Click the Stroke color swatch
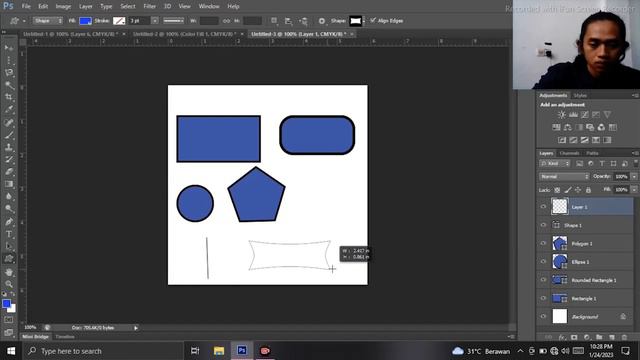This screenshot has height=360, width=640. pyautogui.click(x=119, y=21)
